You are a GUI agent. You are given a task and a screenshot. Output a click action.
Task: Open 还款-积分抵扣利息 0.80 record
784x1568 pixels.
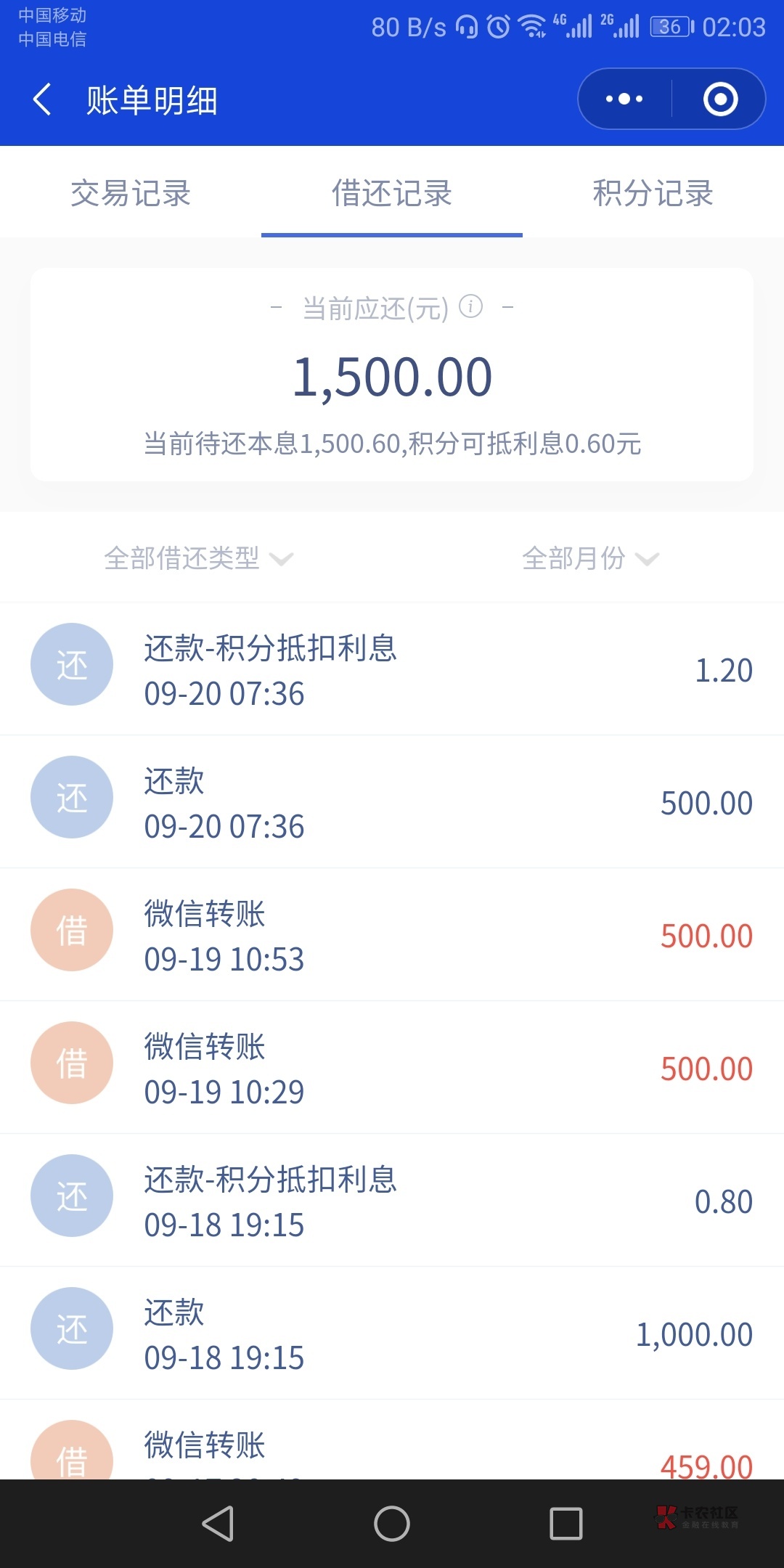[x=392, y=1201]
